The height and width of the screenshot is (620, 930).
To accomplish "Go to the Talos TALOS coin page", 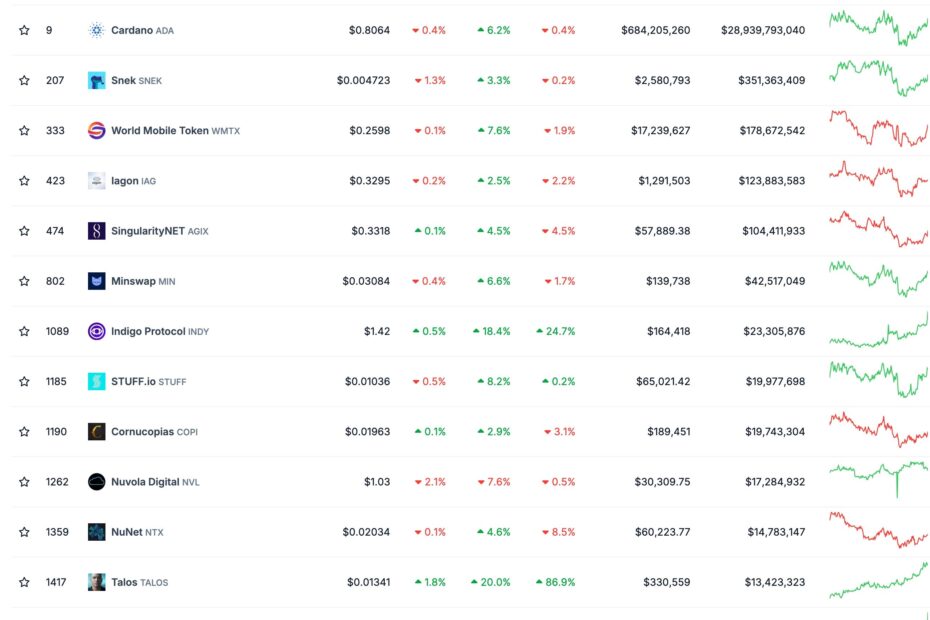I will pyautogui.click(x=139, y=582).
